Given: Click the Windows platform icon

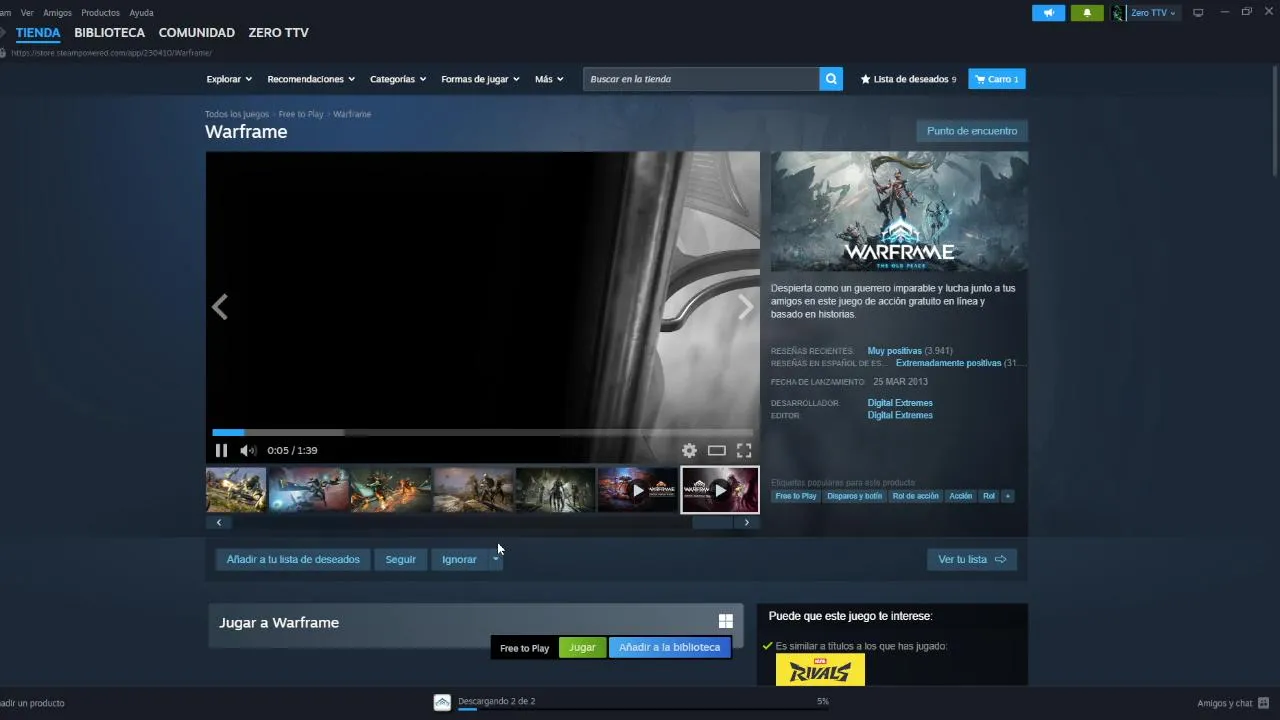Looking at the screenshot, I should [x=726, y=622].
